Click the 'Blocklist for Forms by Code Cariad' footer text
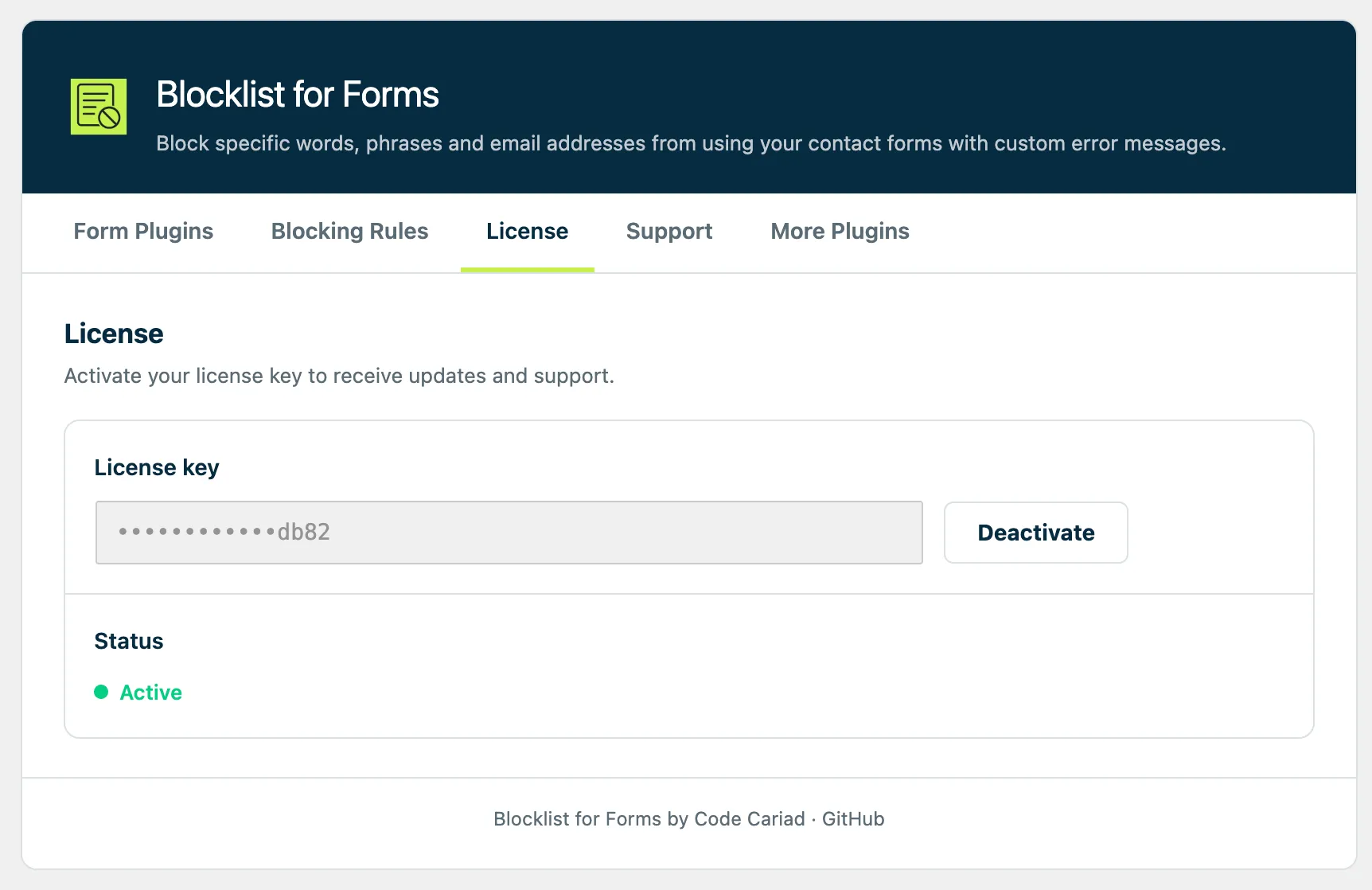 (649, 819)
